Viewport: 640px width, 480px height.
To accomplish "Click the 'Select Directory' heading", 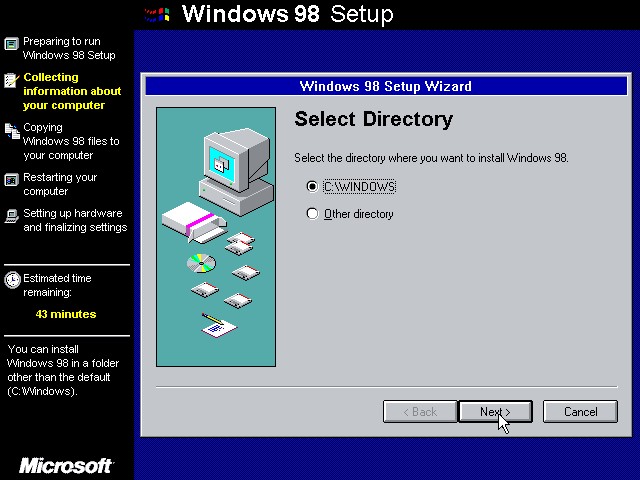I will [373, 119].
